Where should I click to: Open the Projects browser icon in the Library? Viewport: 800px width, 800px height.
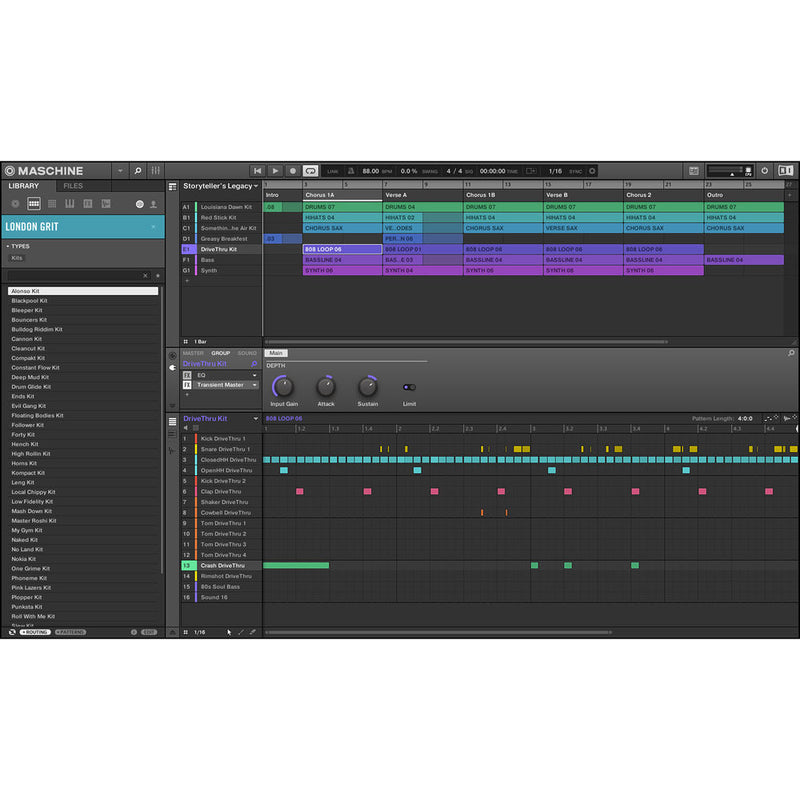click(15, 204)
